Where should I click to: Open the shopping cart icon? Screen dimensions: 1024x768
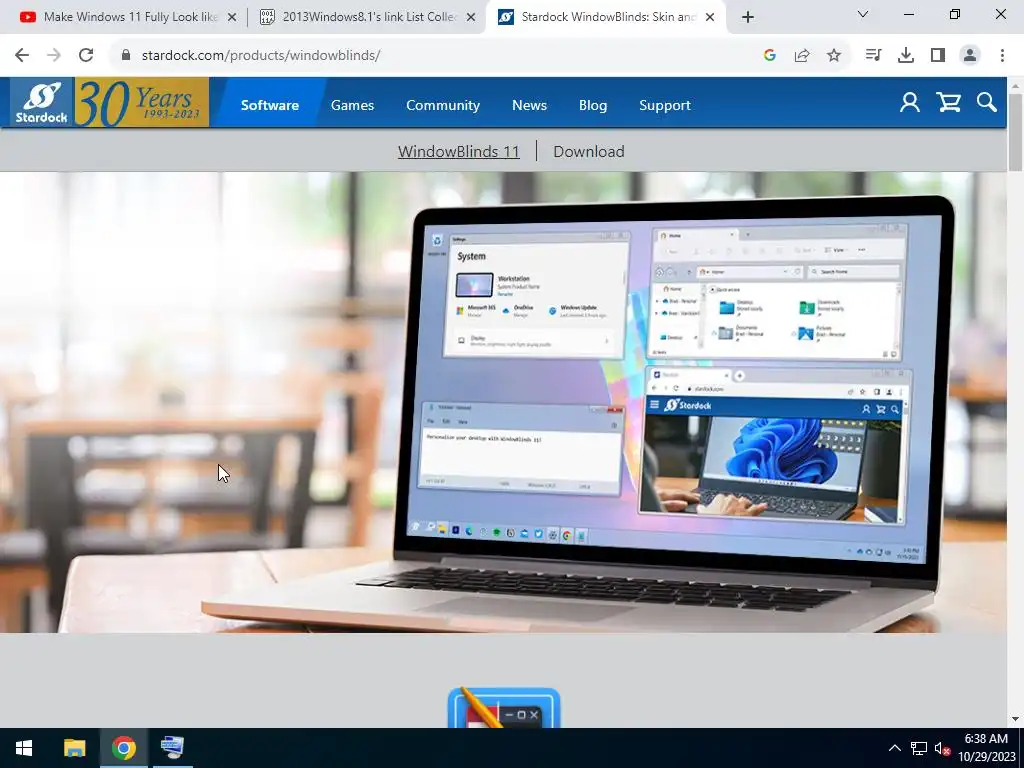pyautogui.click(x=948, y=103)
